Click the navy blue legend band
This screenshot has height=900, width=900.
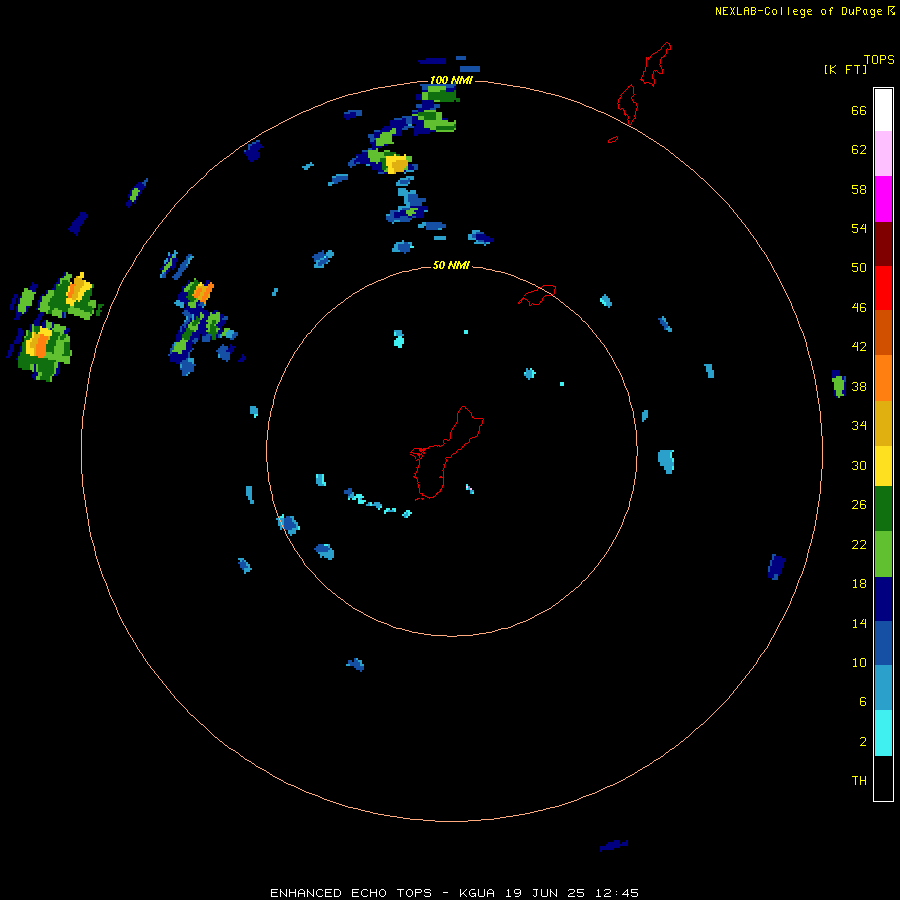point(883,599)
